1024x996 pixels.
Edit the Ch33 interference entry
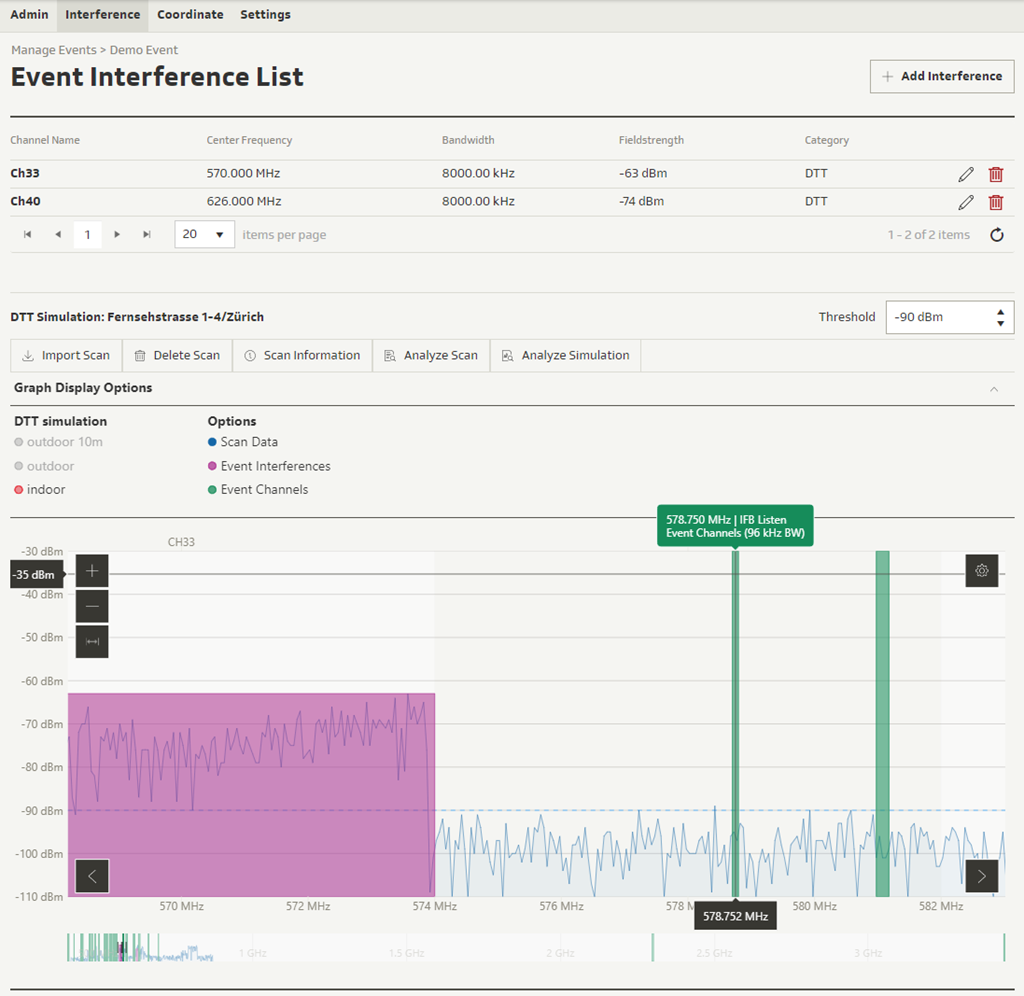[965, 174]
